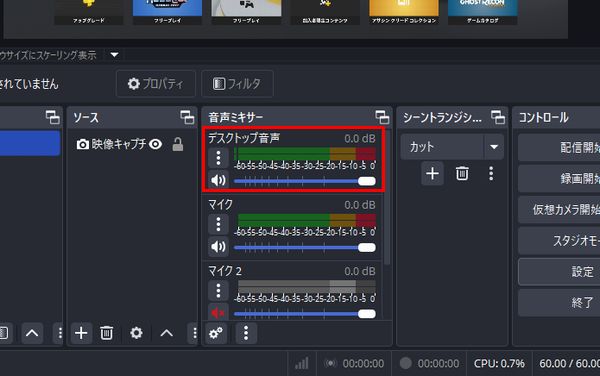Add a new source with plus icon
This screenshot has width=600, height=376.
pos(81,333)
